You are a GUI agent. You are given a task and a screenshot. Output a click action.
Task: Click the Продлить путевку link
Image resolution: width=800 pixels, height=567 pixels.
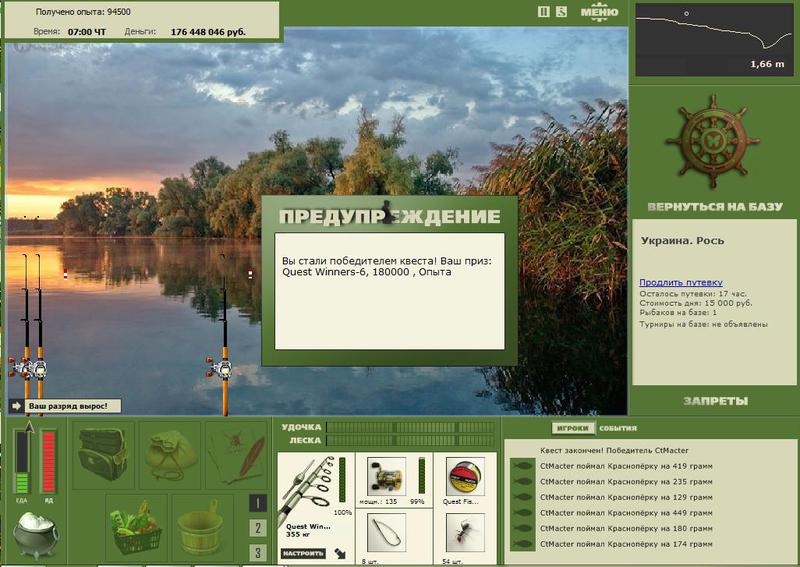pyautogui.click(x=681, y=282)
